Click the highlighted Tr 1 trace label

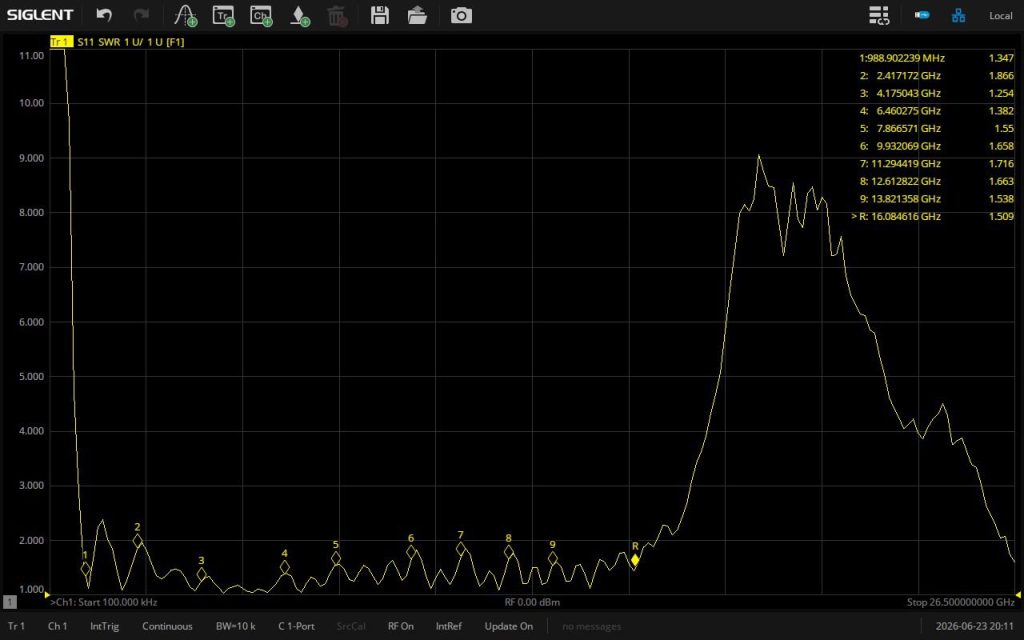tap(61, 42)
